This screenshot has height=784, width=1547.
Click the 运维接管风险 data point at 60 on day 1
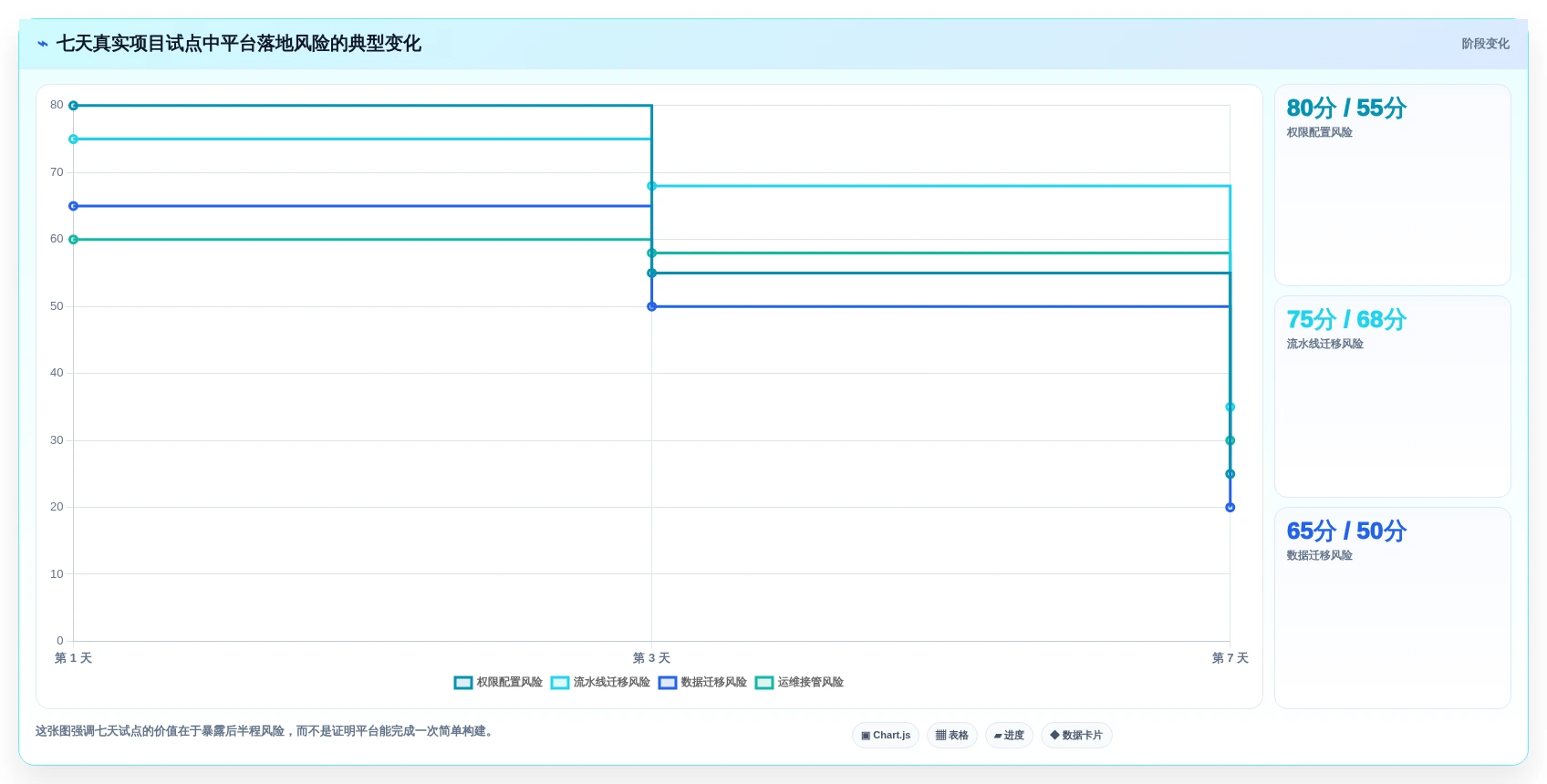coord(73,240)
